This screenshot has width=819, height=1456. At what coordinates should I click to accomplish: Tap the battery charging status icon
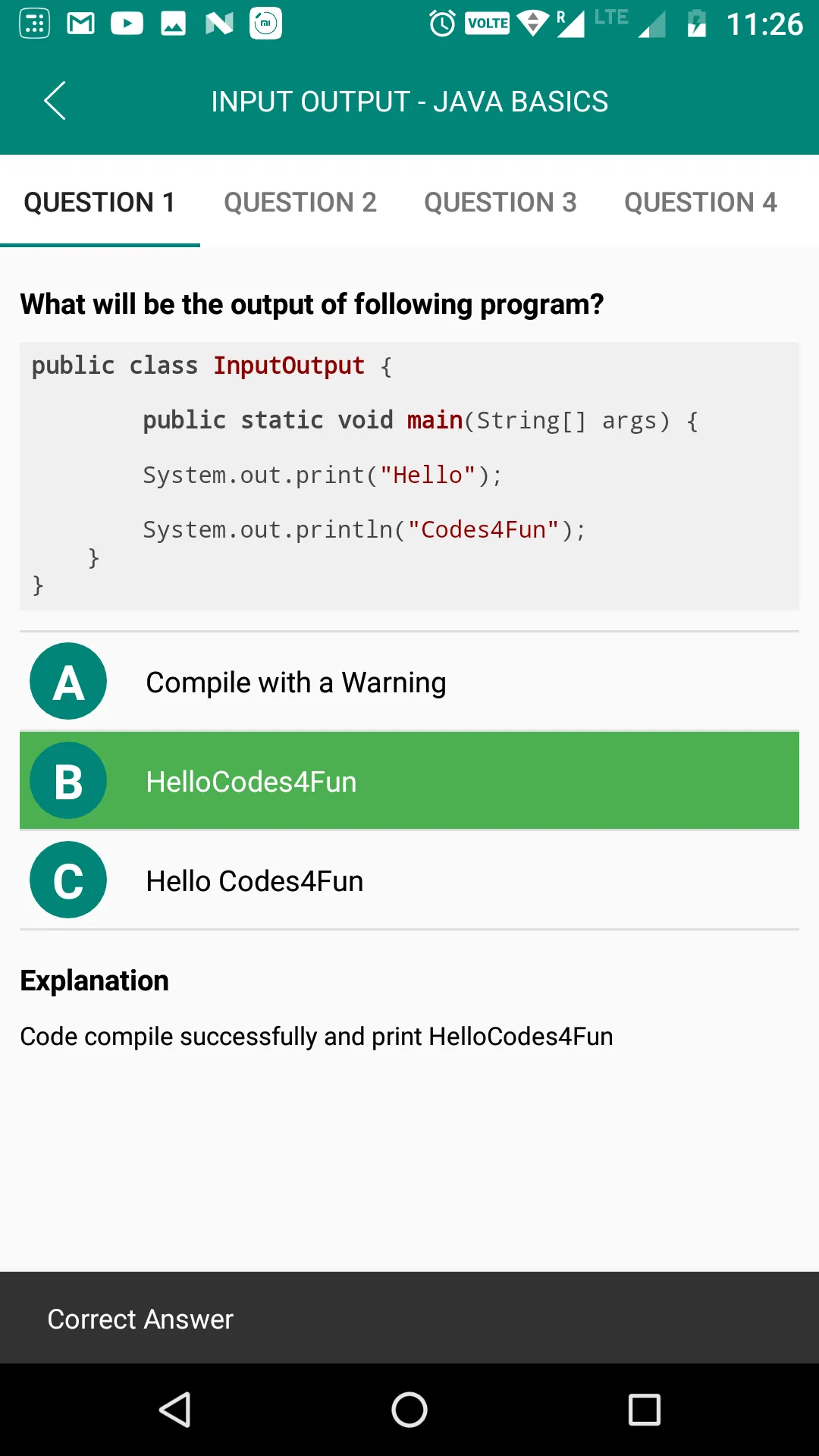[x=697, y=24]
